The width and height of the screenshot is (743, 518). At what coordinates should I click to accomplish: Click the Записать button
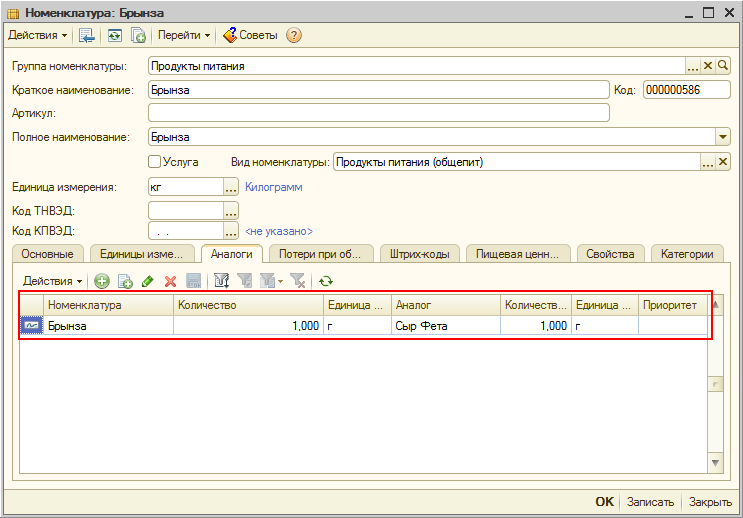[x=650, y=502]
